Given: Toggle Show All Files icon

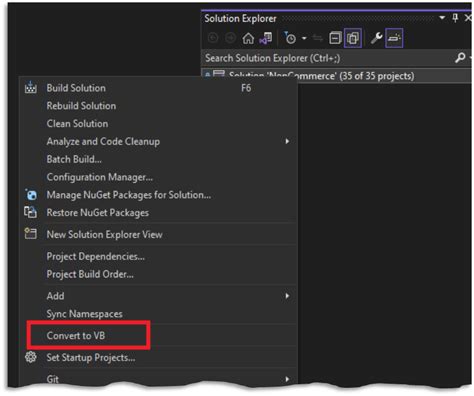Looking at the screenshot, I should 353,38.
